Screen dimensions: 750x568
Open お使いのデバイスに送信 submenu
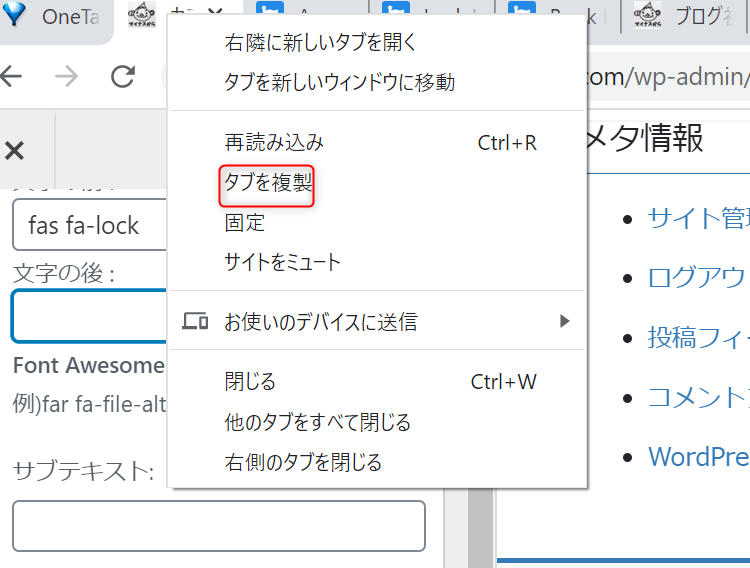tap(377, 322)
